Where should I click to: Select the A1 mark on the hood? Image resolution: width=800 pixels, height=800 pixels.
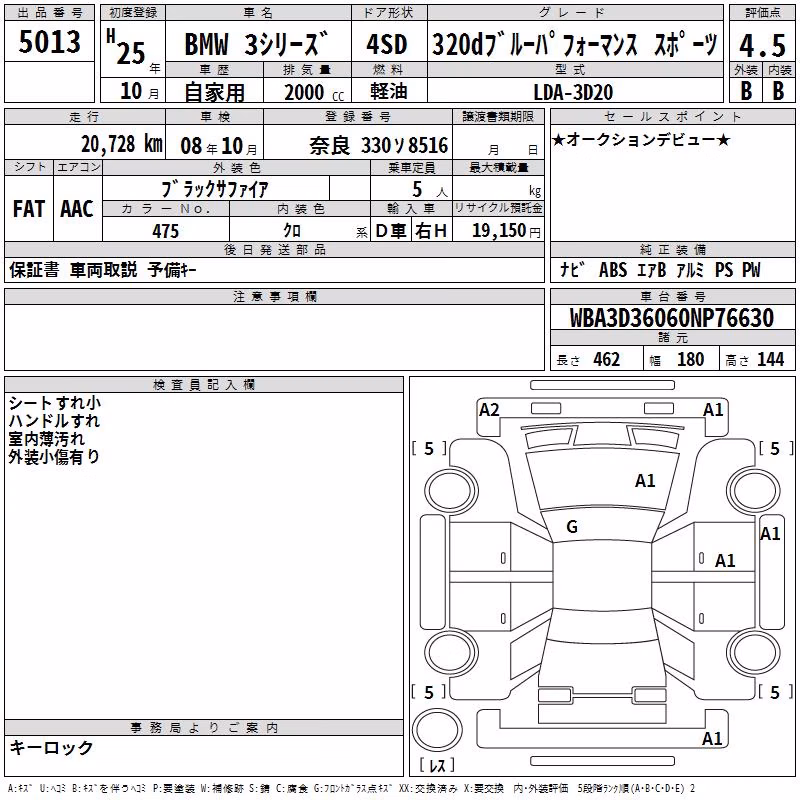click(645, 481)
